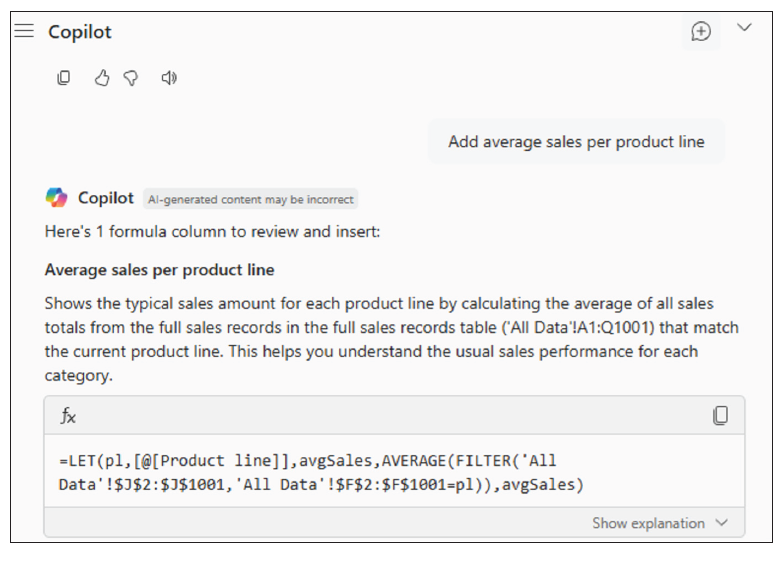Click the formula description paragraph

(380, 339)
